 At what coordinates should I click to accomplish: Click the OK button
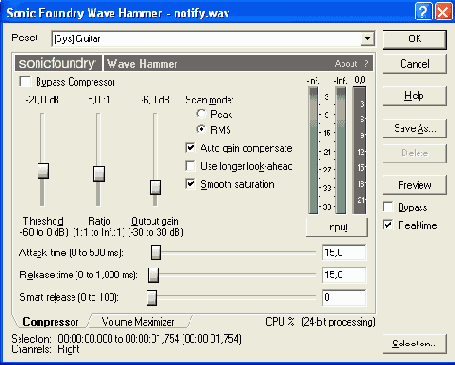pyautogui.click(x=414, y=39)
